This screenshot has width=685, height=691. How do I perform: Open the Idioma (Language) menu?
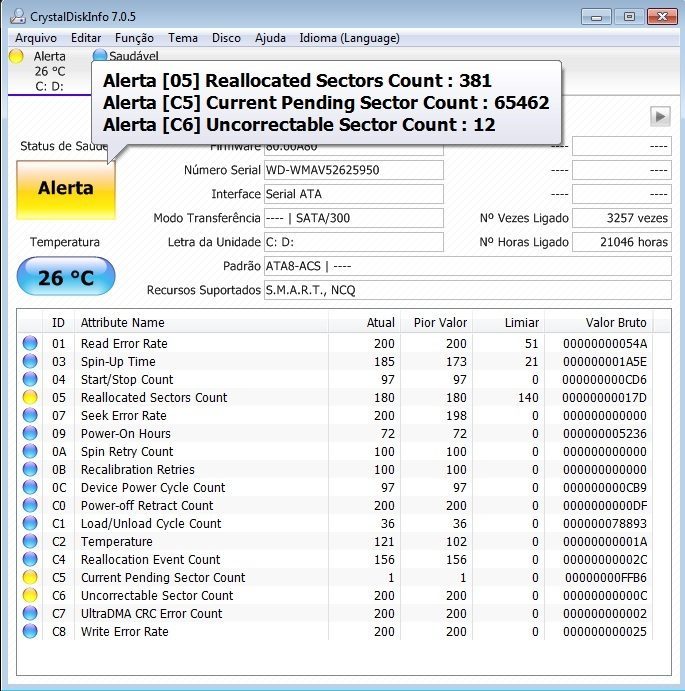click(x=350, y=38)
